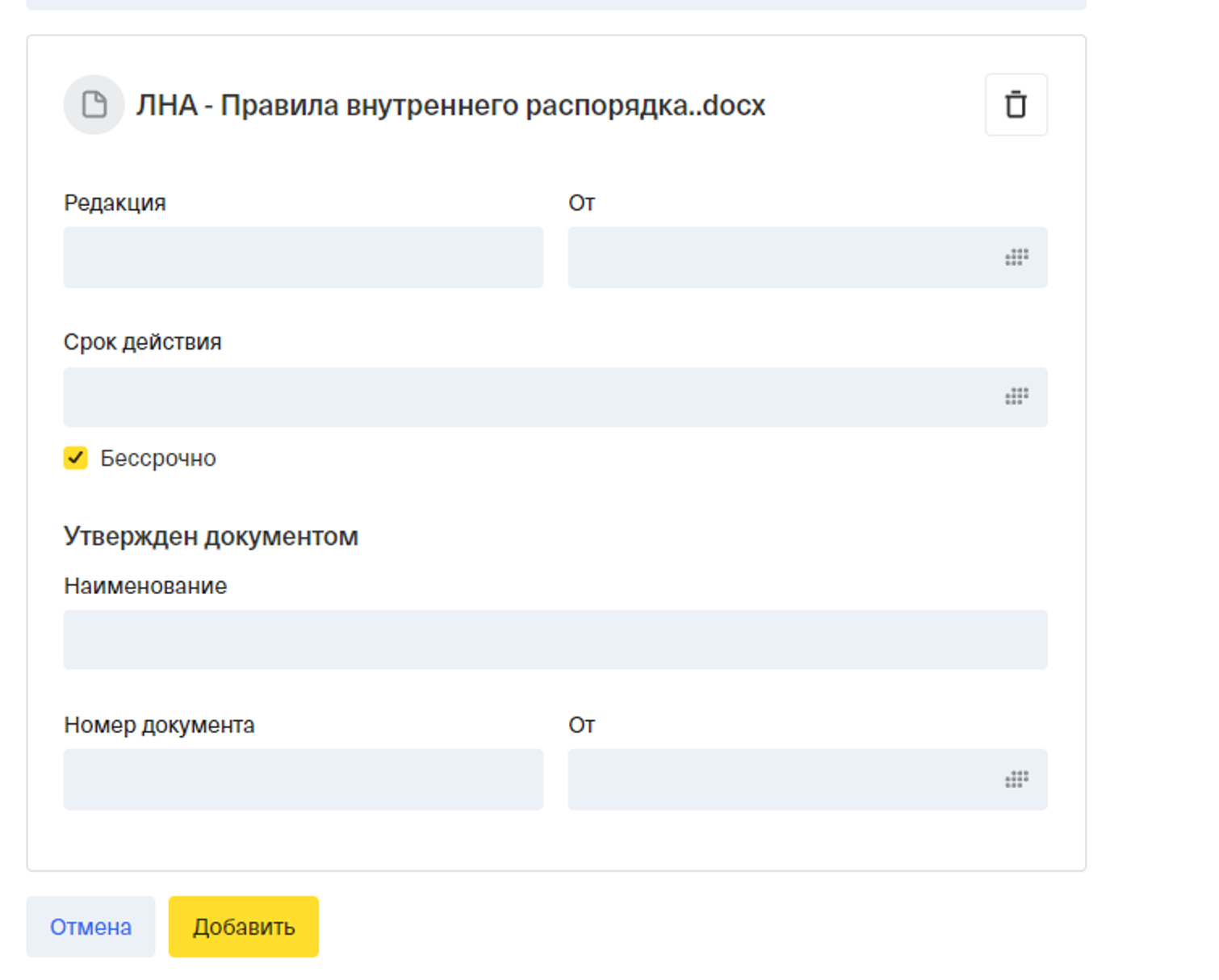Screen dimensions: 1219x980
Task: Click the filename ЛНА - Правила внутреннего распорядка..docx
Action: [x=450, y=106]
